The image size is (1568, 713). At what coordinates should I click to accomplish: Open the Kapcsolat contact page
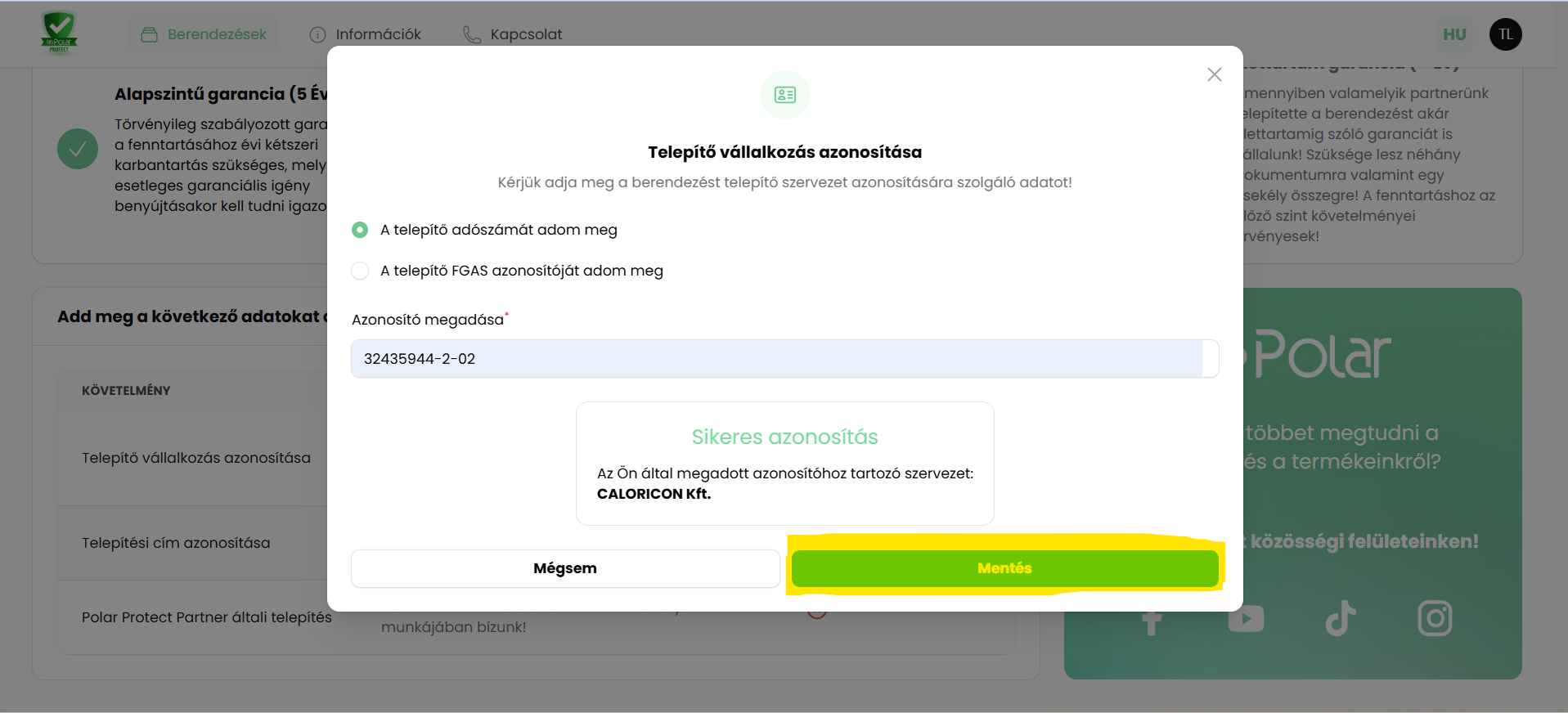(513, 34)
